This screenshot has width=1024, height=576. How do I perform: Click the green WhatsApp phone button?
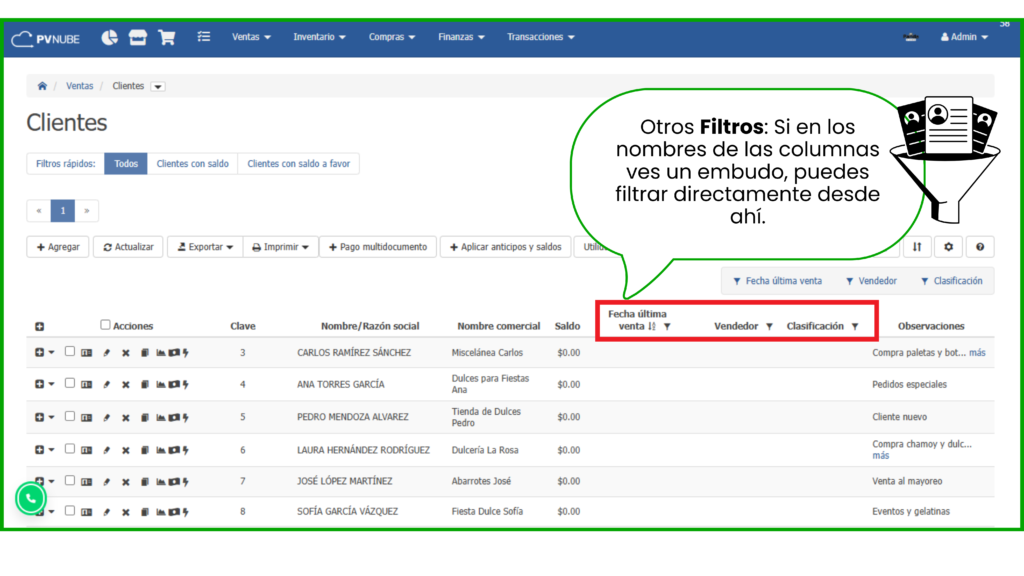click(31, 497)
